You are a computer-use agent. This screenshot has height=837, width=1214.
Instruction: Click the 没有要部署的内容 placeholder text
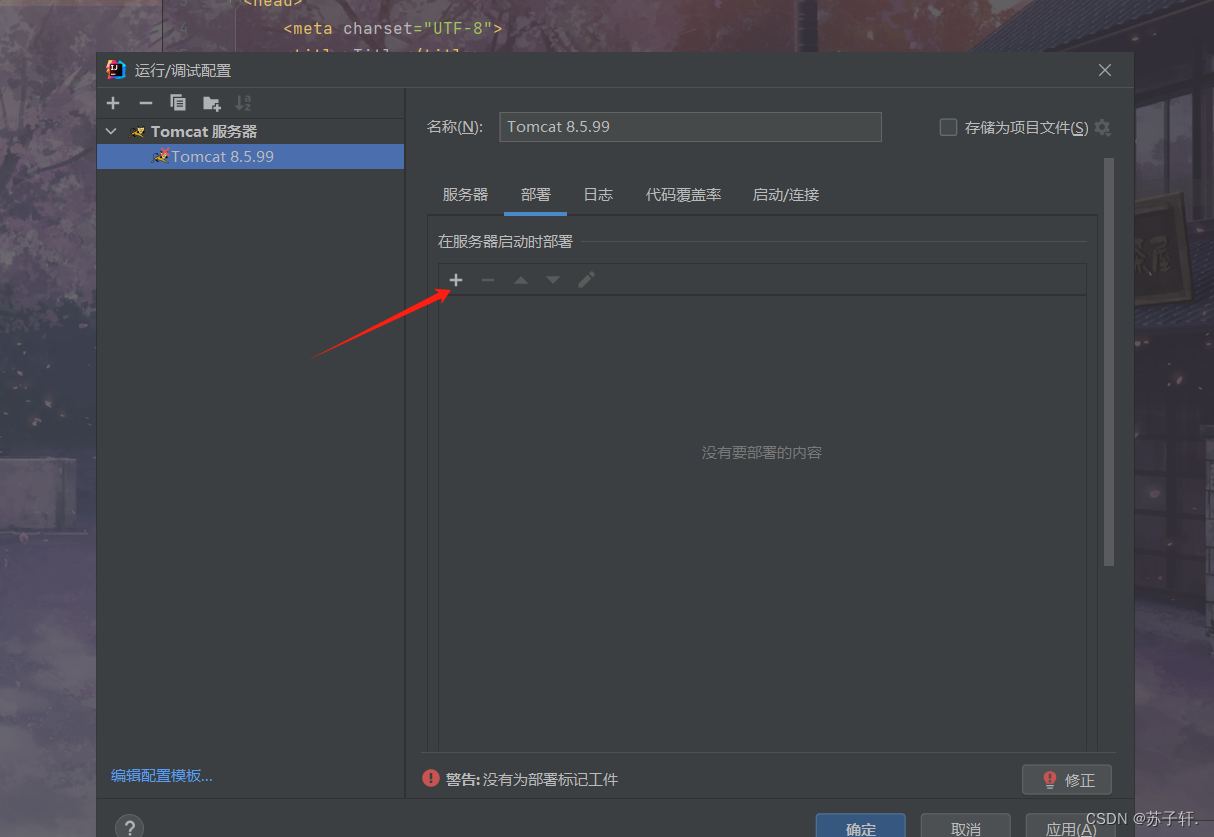[762, 453]
